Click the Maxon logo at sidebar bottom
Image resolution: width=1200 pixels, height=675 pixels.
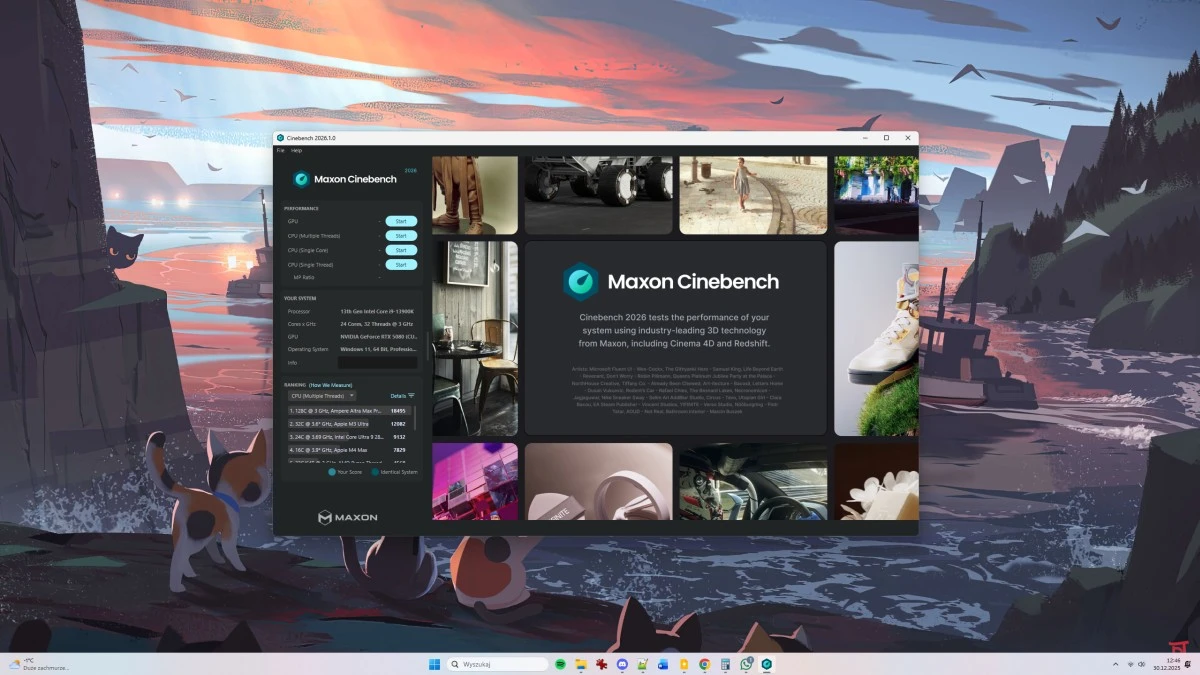pyautogui.click(x=347, y=517)
